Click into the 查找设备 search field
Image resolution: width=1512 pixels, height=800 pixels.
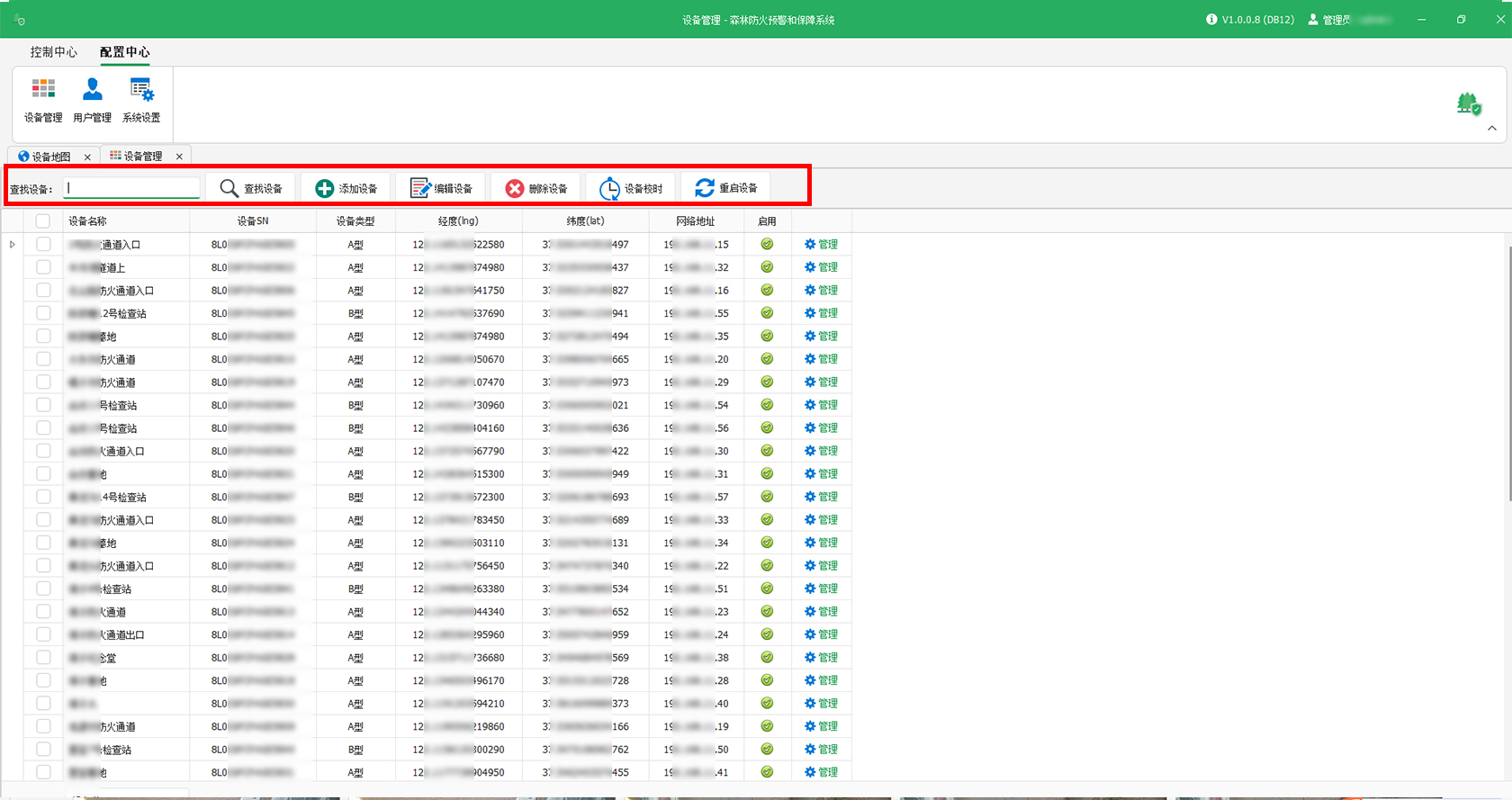pyautogui.click(x=132, y=188)
